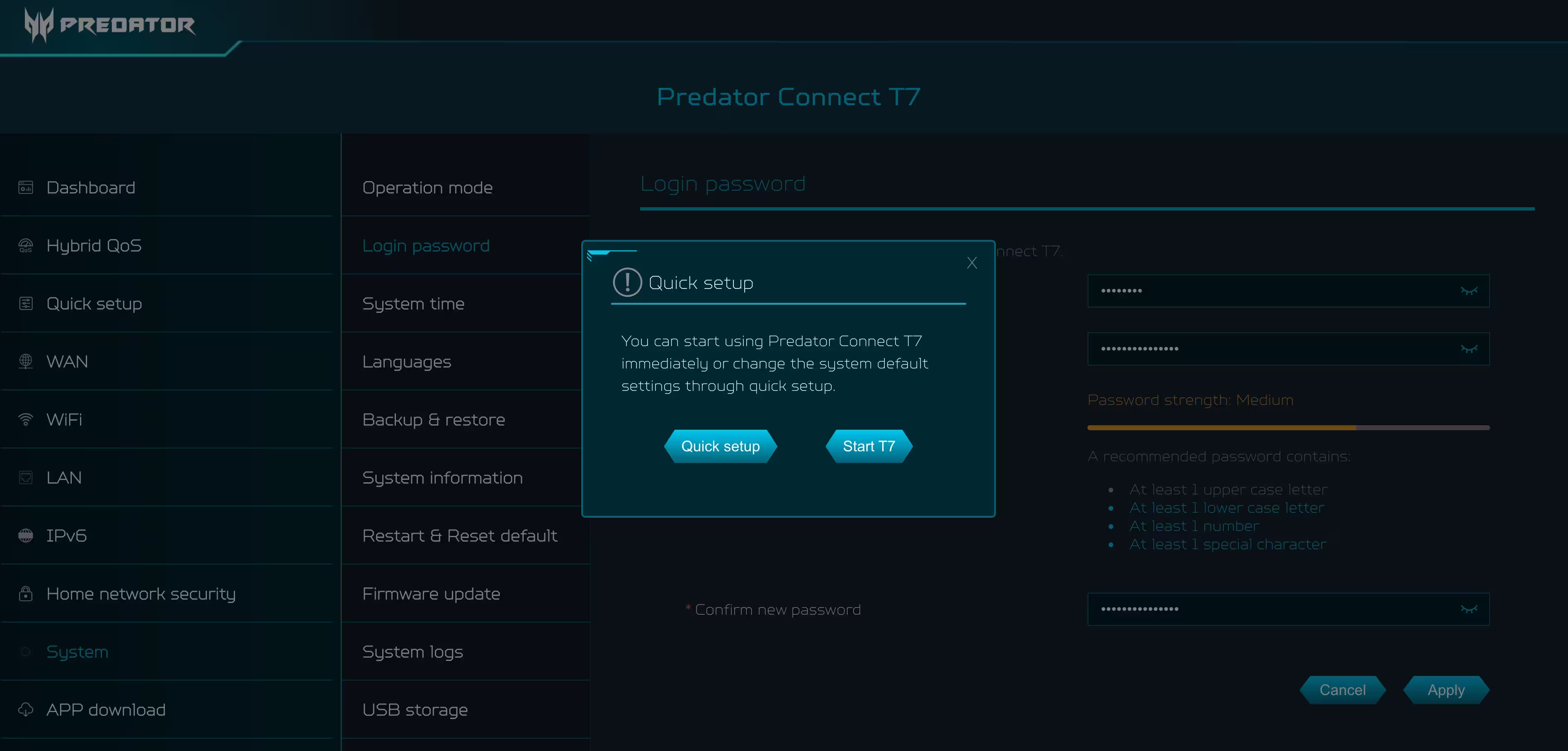Reveal the second password field's characters
This screenshot has width=1568, height=751.
click(1469, 349)
